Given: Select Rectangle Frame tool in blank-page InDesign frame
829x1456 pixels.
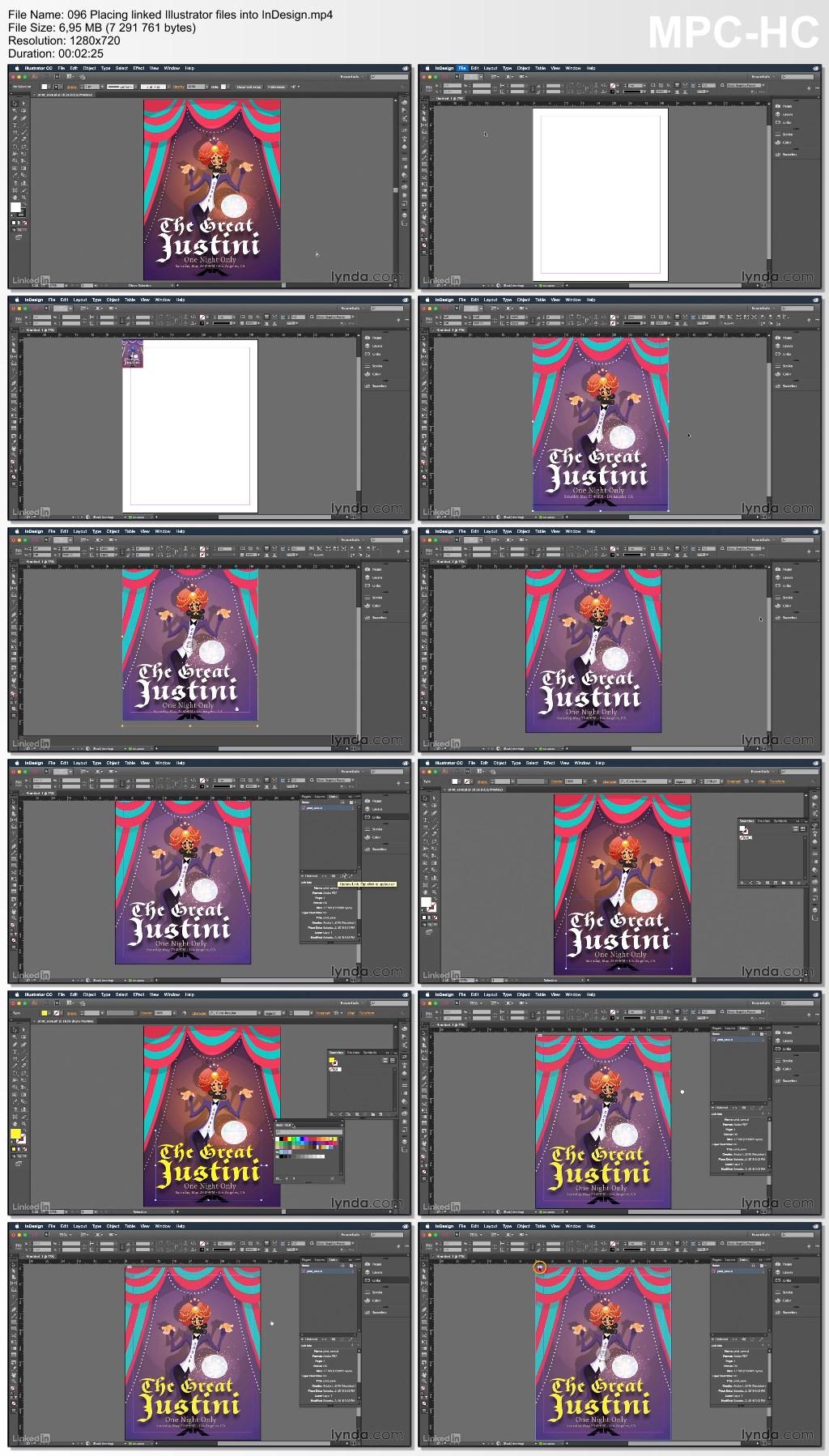Looking at the screenshot, I should [424, 164].
